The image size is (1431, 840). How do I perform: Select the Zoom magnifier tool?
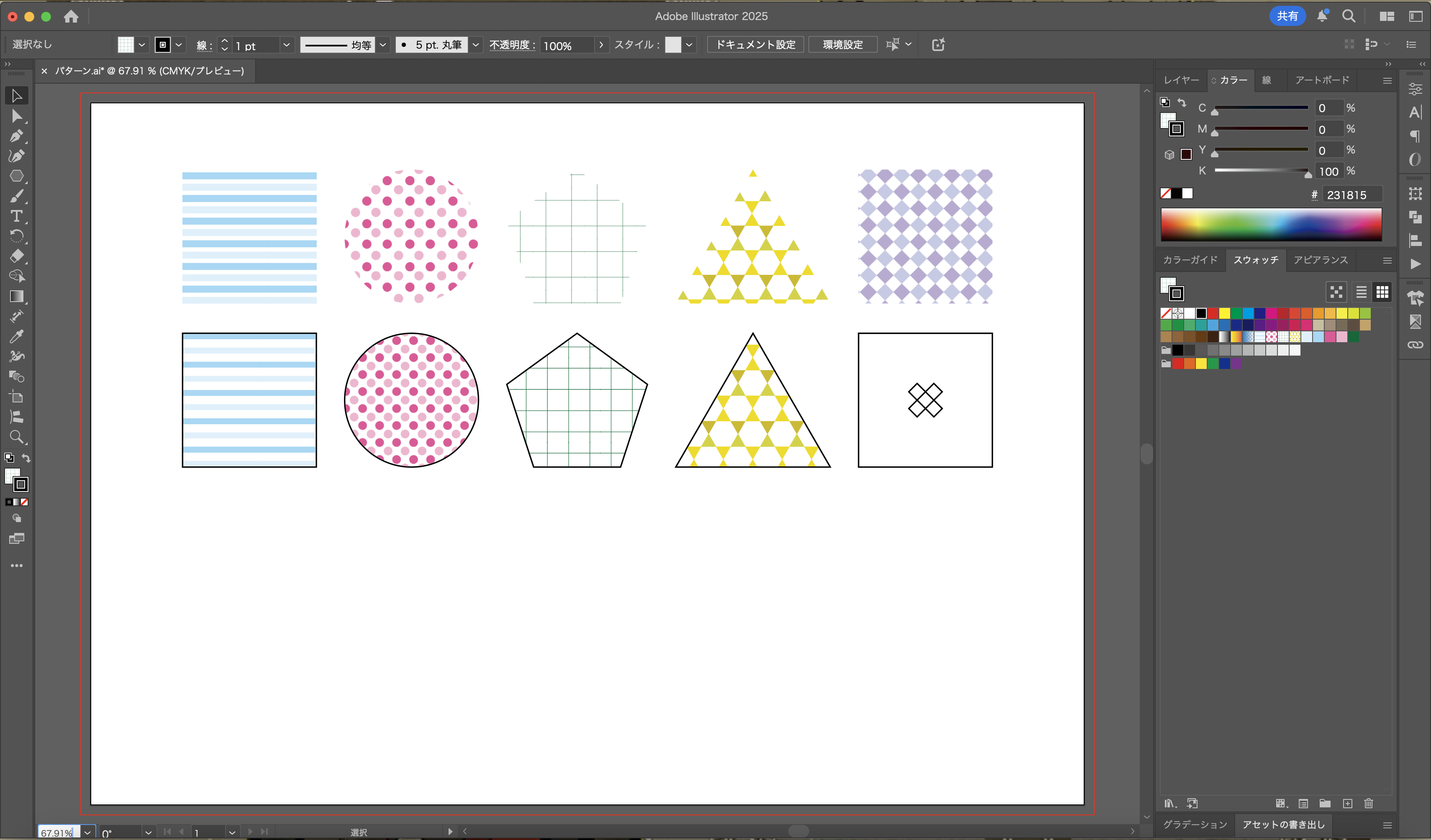pos(16,437)
